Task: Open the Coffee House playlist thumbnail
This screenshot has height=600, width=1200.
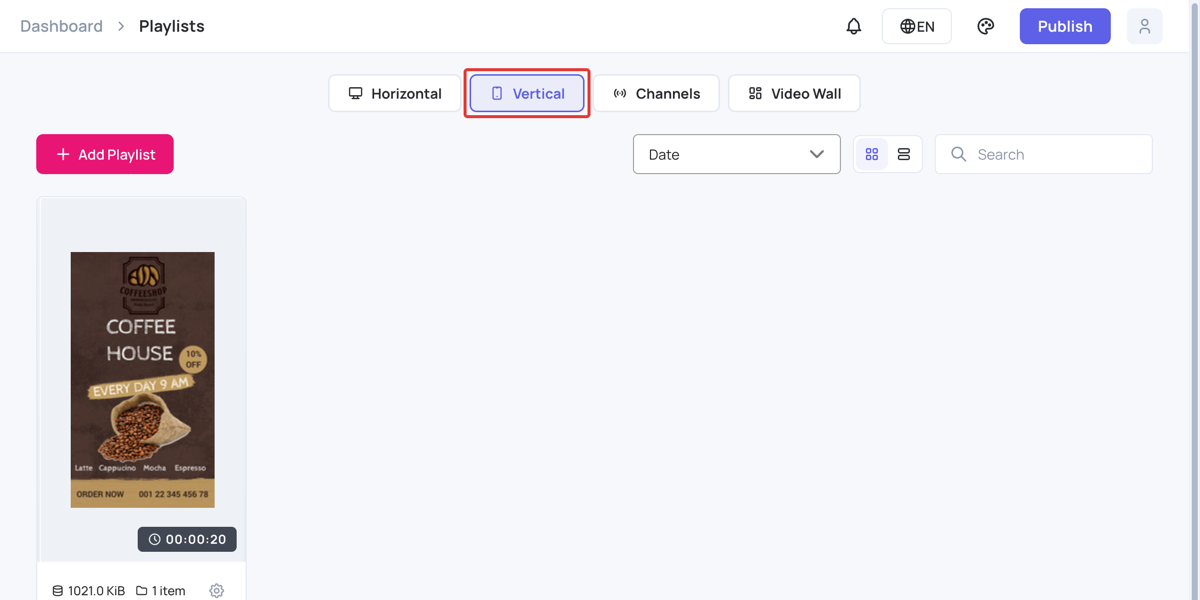Action: pos(142,380)
